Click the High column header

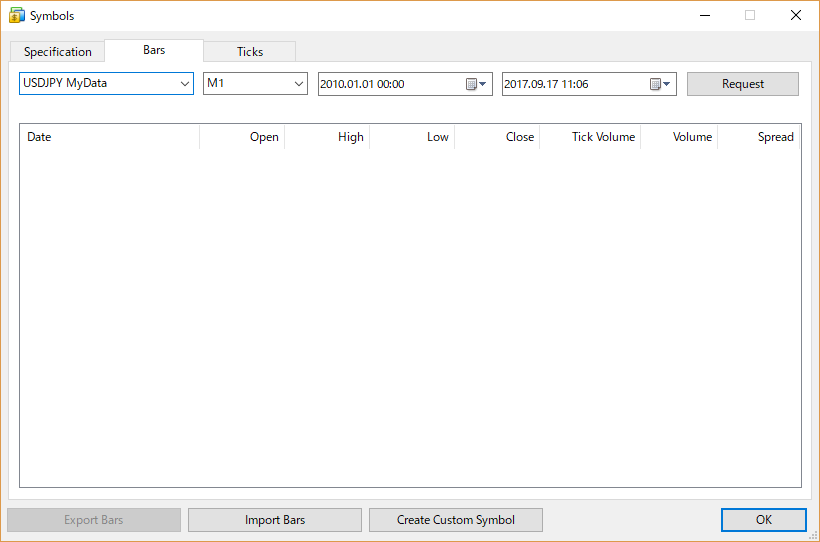point(328,137)
